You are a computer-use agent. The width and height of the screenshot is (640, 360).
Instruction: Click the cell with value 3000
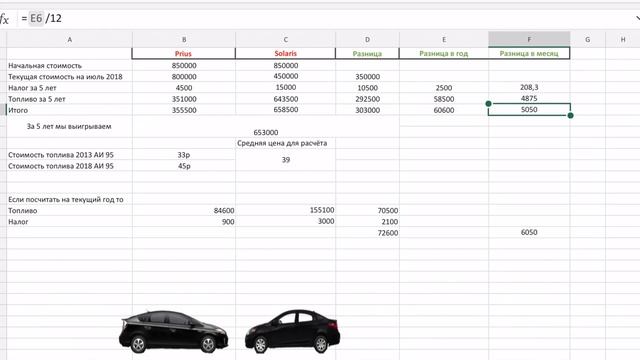point(285,221)
